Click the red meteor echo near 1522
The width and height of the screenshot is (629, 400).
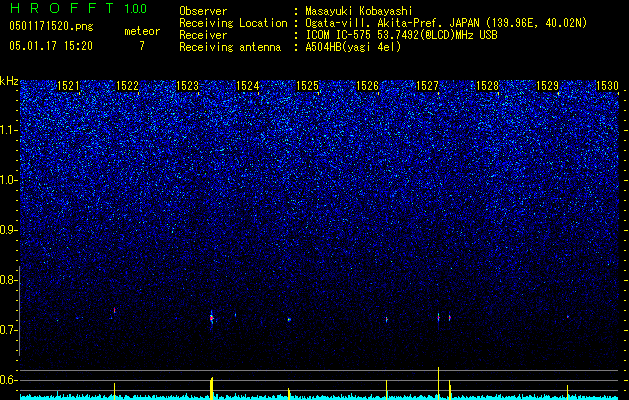pos(115,310)
